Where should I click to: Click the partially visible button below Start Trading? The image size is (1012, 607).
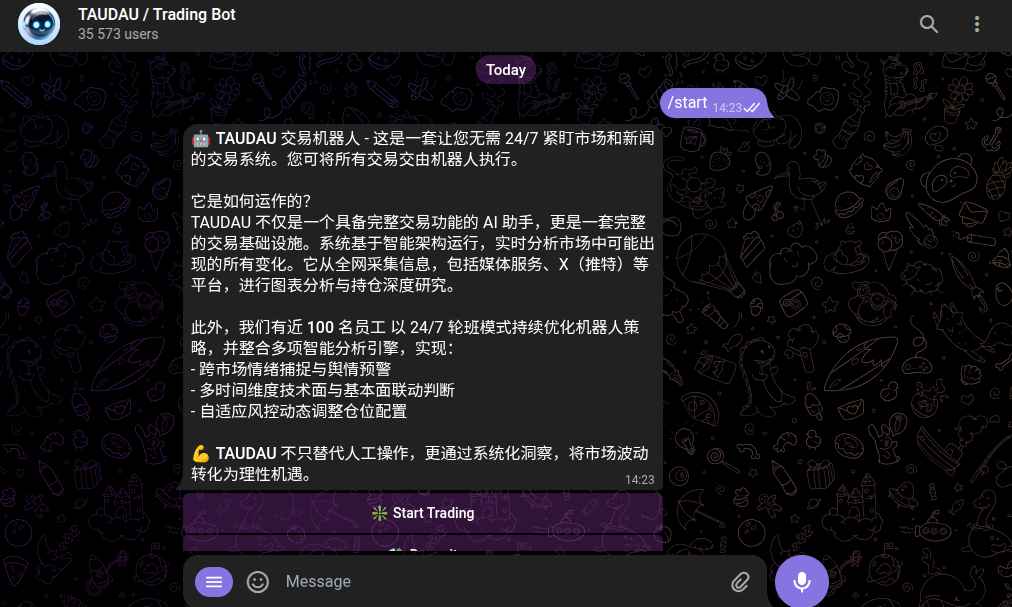click(x=423, y=544)
